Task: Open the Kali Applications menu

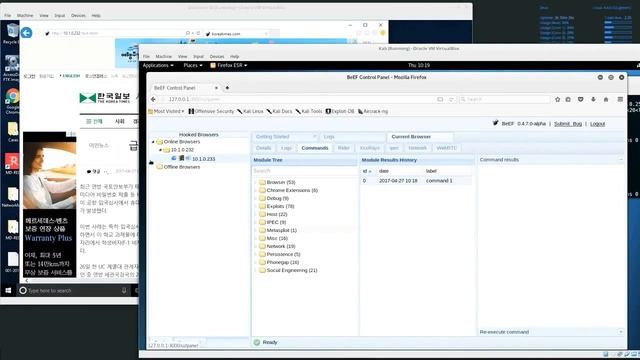Action: click(158, 65)
